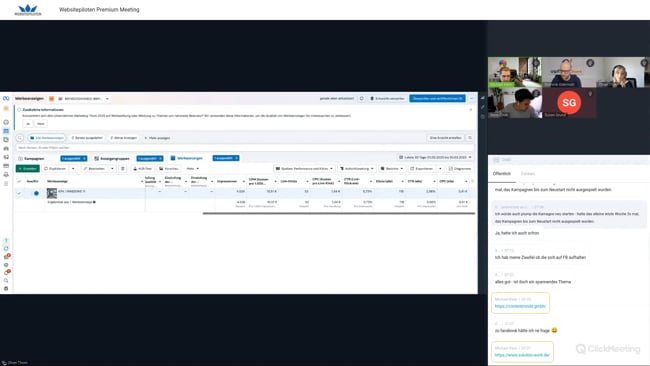
Task: Click the blue Überprüfen und veröffentlichen button
Action: point(437,99)
